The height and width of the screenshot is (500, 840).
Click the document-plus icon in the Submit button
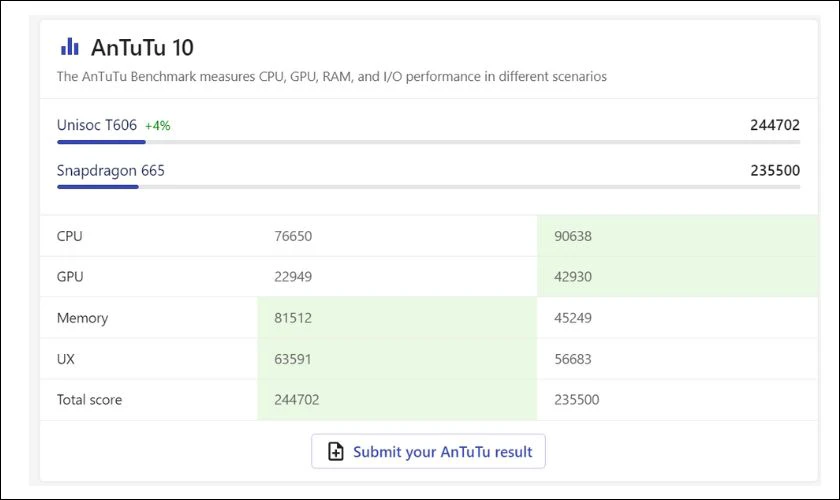pos(335,451)
